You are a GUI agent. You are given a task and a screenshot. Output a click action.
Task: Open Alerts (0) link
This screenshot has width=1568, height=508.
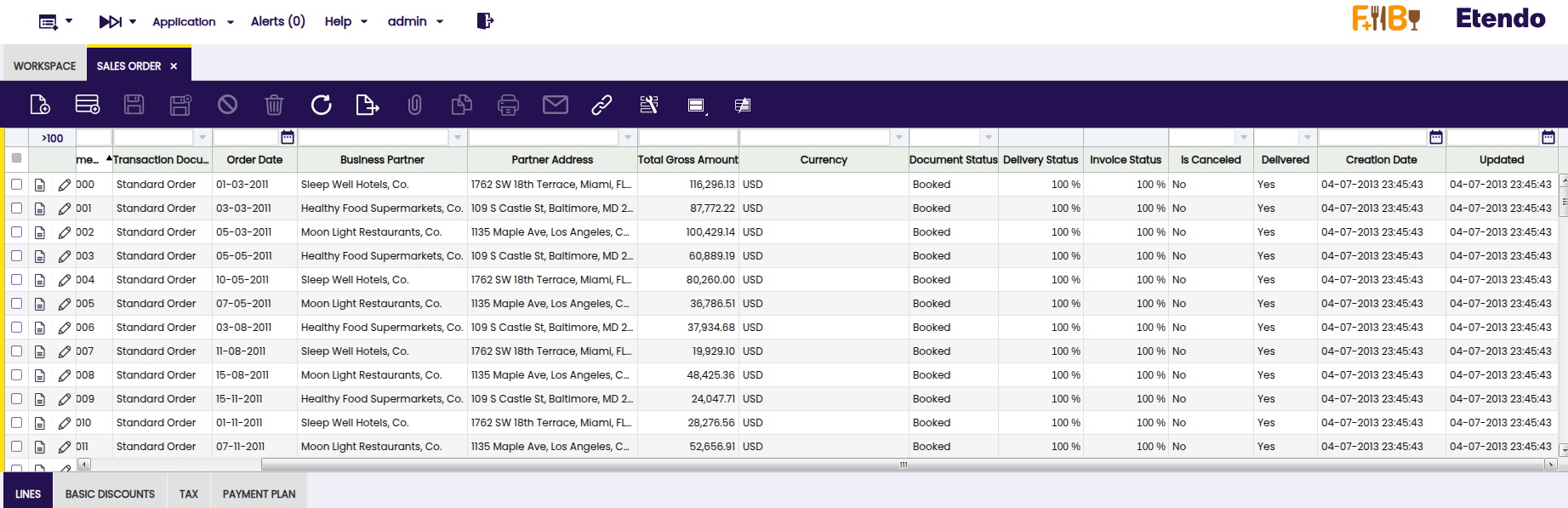point(277,21)
